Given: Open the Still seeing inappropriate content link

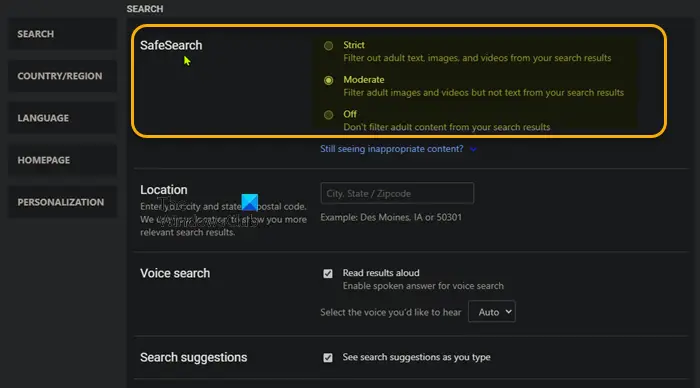Looking at the screenshot, I should click(x=392, y=149).
